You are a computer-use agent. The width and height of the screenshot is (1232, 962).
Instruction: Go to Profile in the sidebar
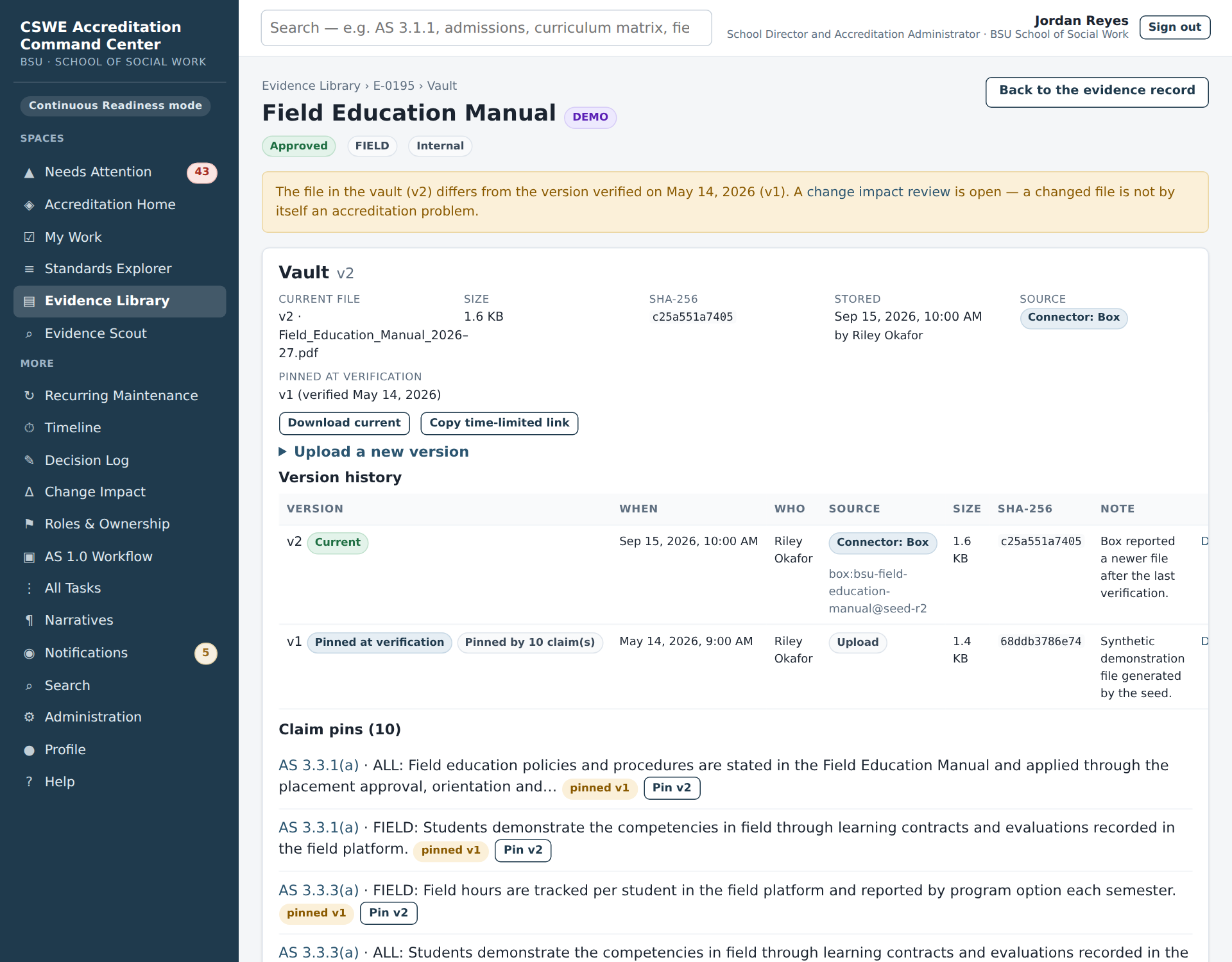(119, 750)
